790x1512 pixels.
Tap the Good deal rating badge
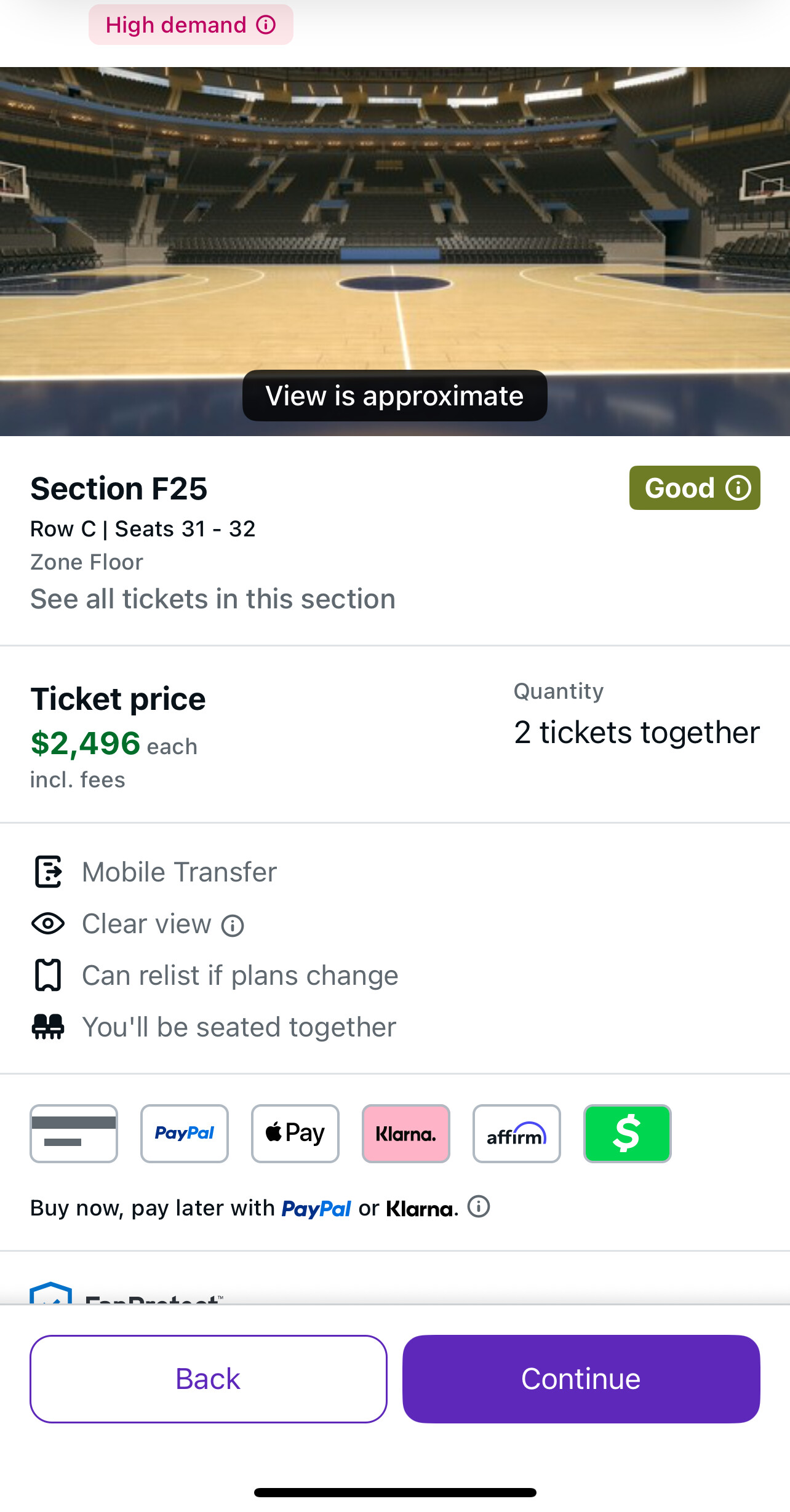[x=679, y=488]
